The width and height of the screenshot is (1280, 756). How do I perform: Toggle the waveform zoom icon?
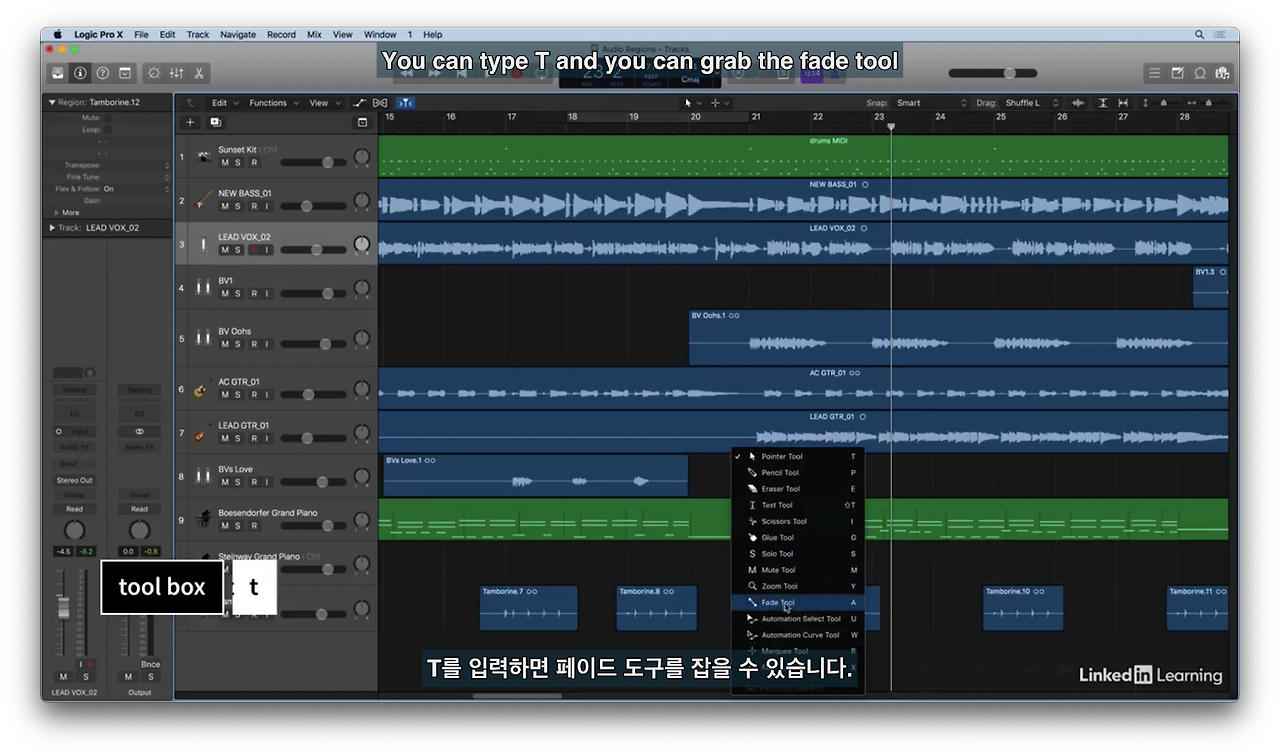[x=1078, y=103]
